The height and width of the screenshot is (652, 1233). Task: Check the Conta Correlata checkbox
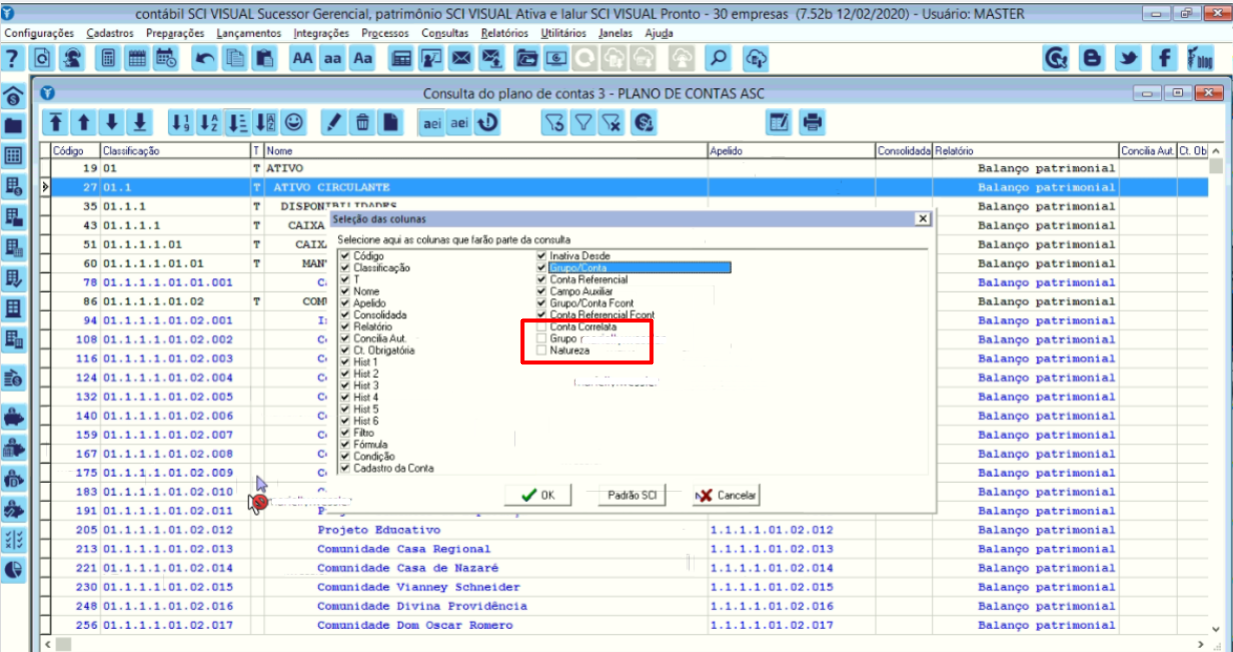tap(541, 327)
